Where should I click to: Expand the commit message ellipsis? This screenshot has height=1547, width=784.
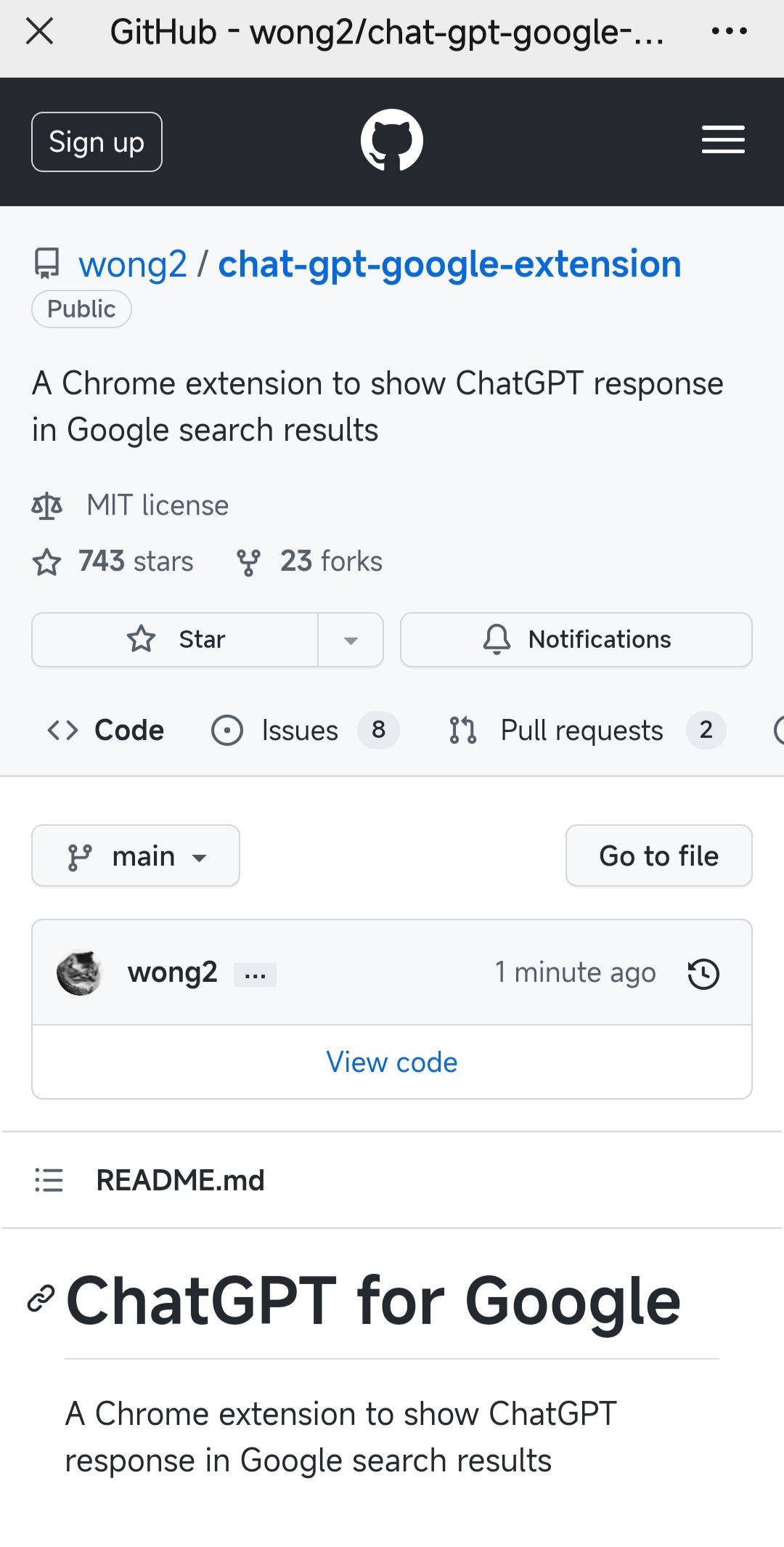(255, 975)
